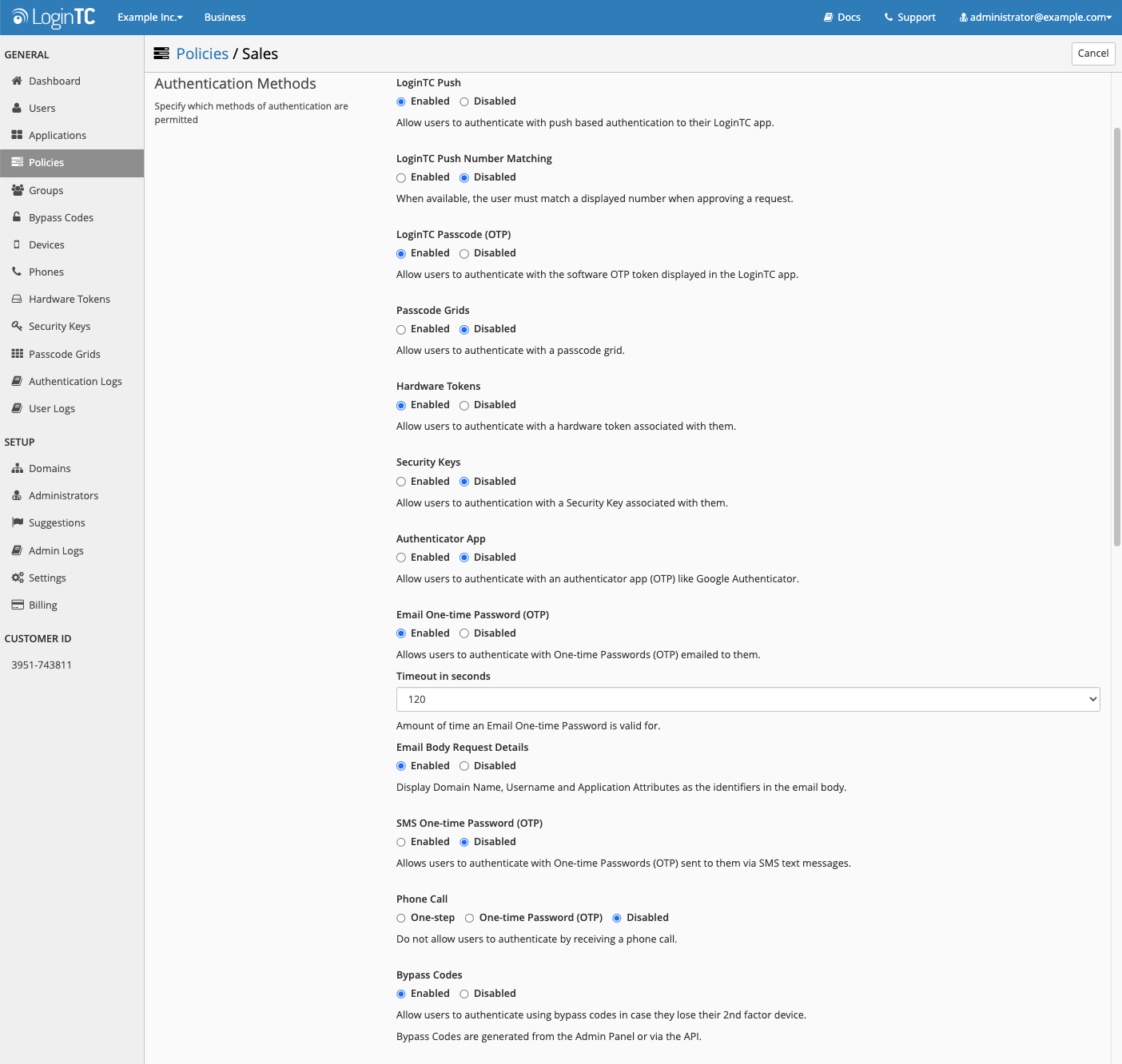Go to Authentication Logs in sidebar
The width and height of the screenshot is (1122, 1064).
click(x=75, y=381)
